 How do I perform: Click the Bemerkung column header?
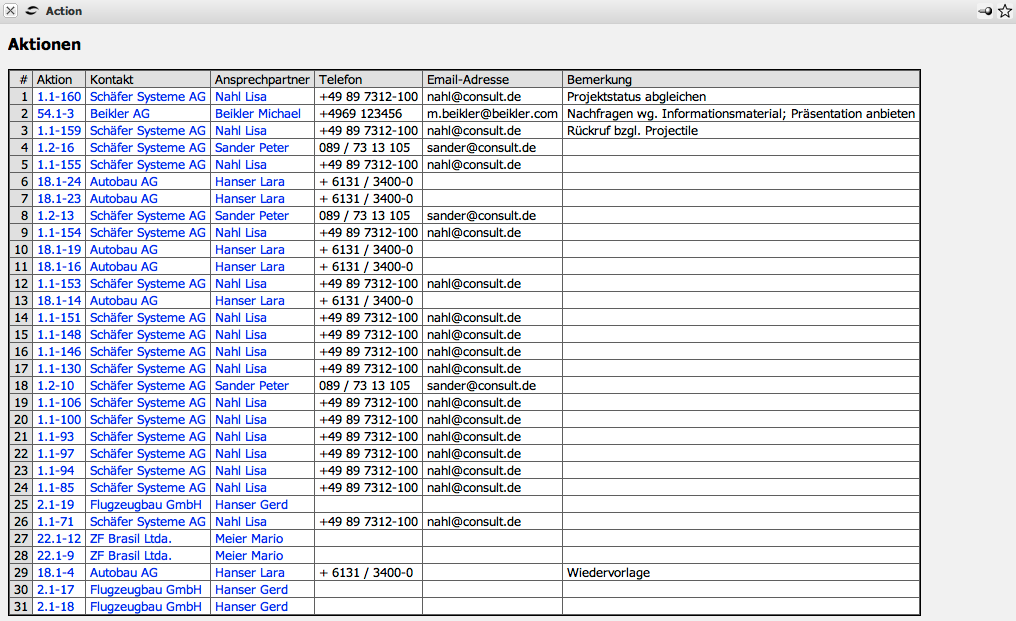tap(599, 80)
